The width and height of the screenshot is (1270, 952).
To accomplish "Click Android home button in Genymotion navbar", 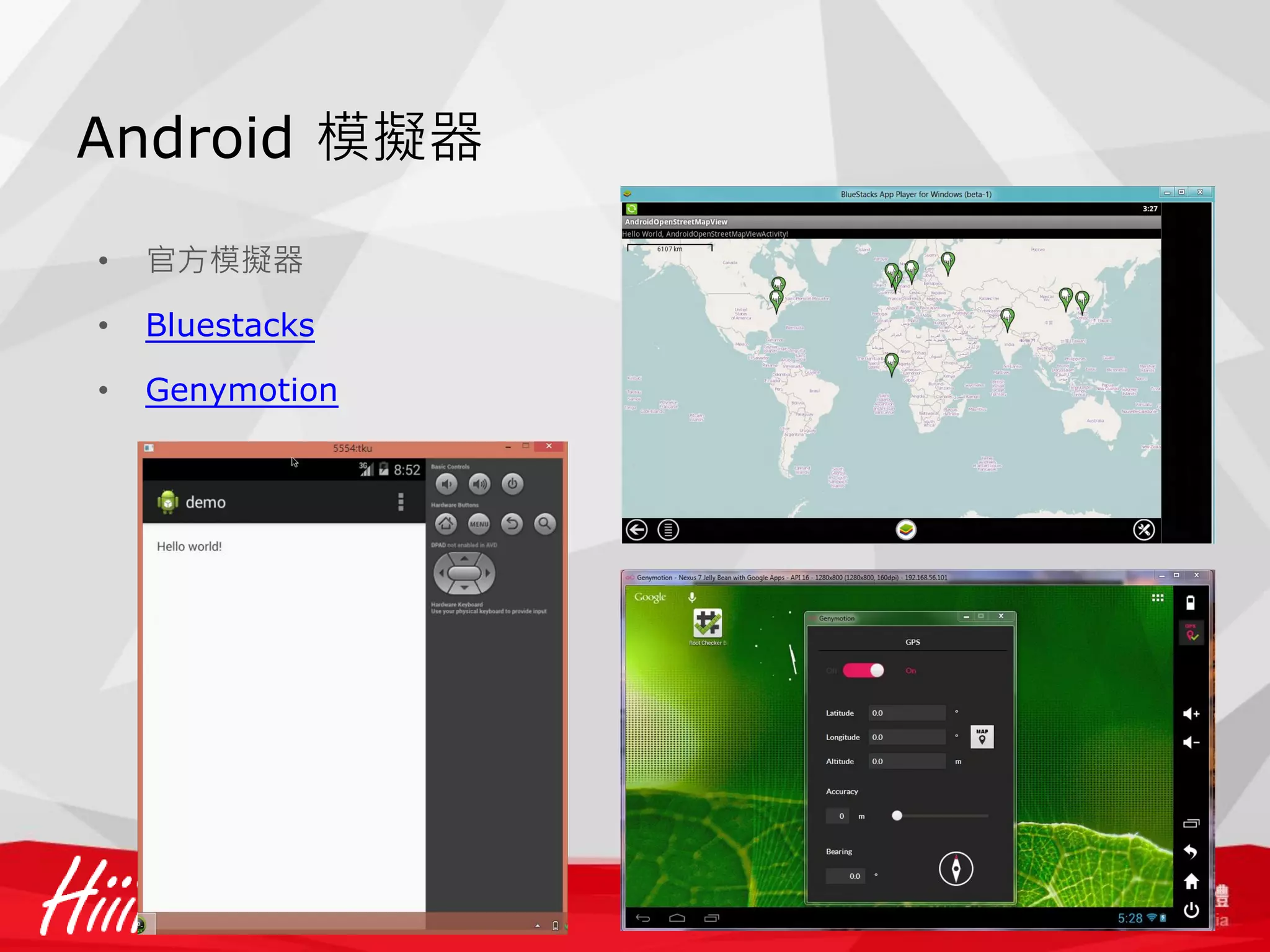I will pos(677,919).
